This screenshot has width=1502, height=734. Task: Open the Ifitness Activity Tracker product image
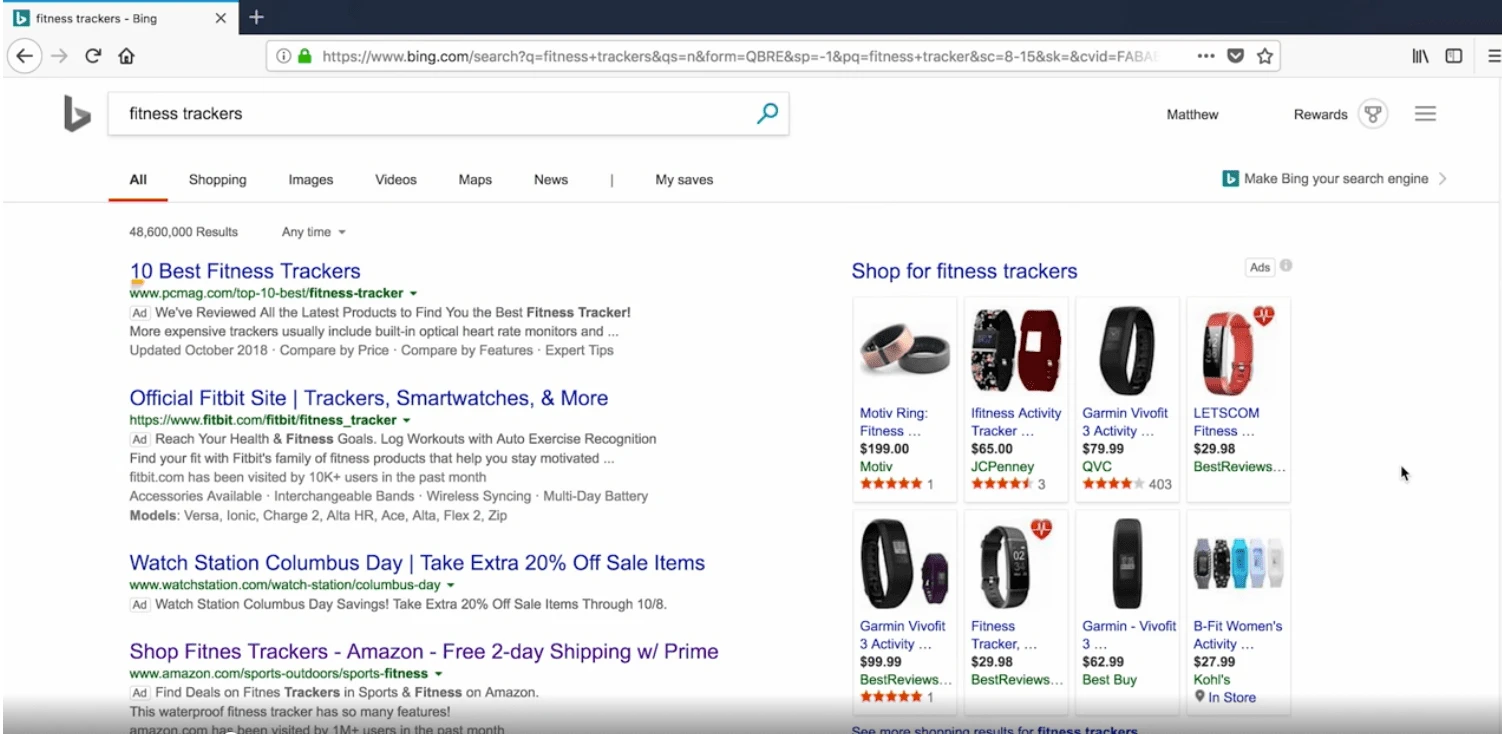1015,350
